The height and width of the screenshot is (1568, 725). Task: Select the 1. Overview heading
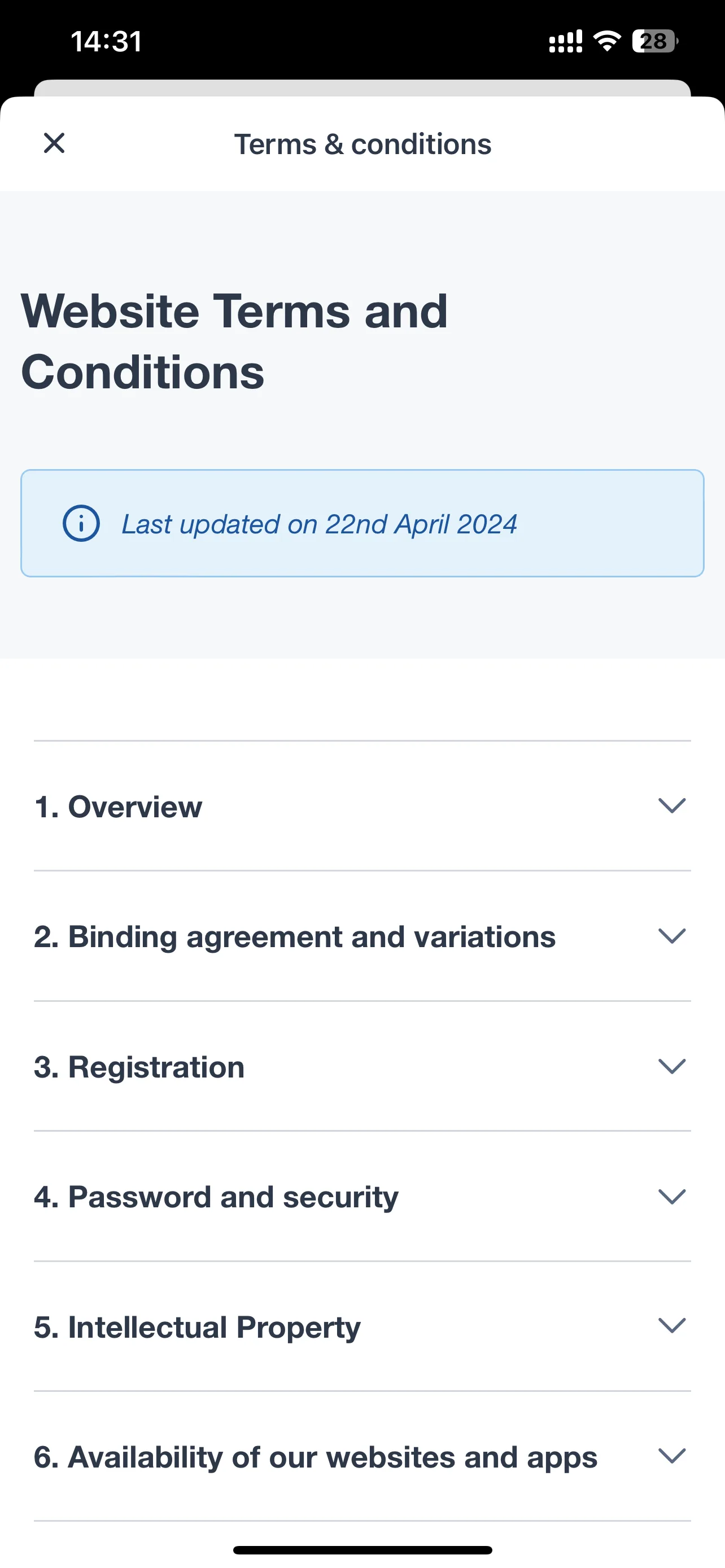point(118,807)
